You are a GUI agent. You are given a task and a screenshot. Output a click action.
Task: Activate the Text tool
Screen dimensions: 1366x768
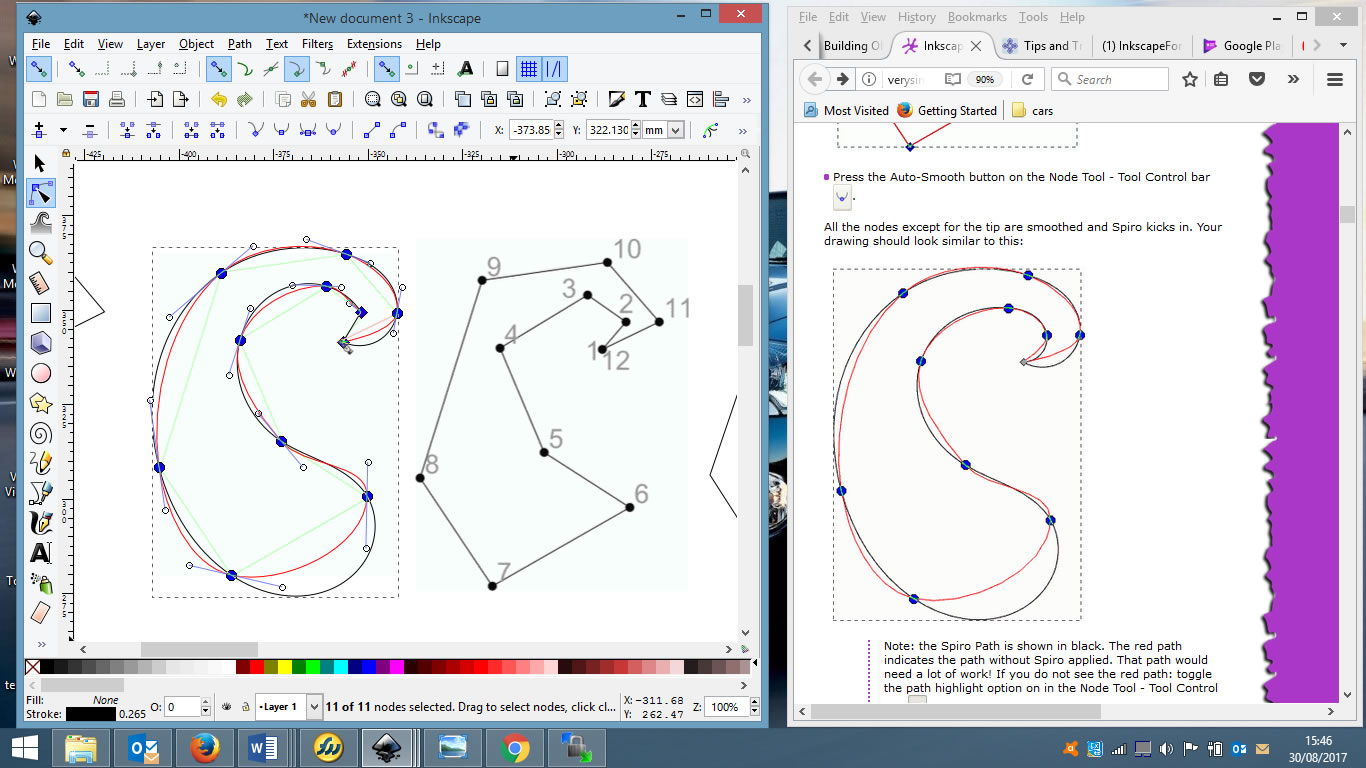coord(40,553)
